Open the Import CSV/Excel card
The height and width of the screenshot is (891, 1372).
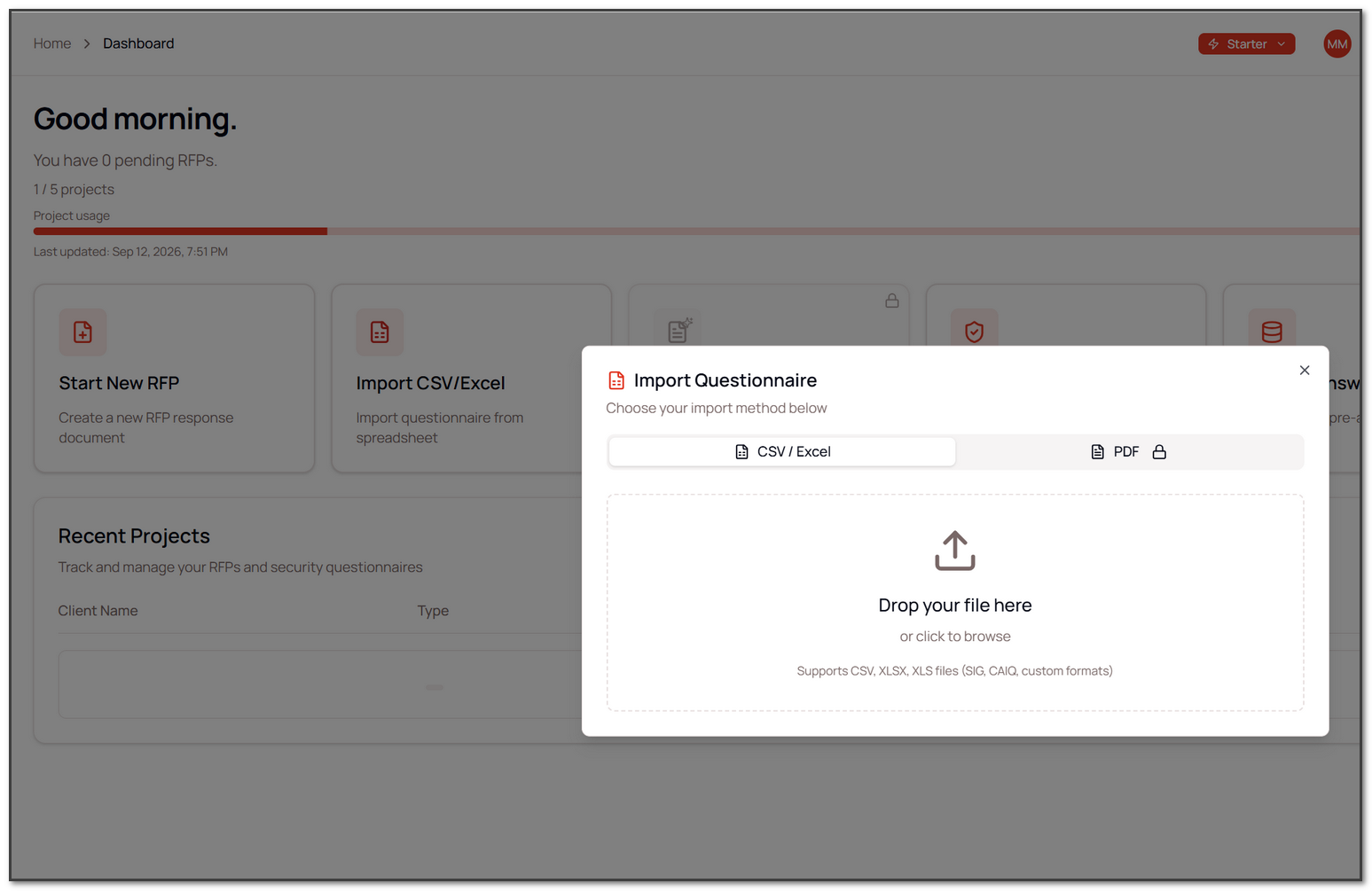(x=471, y=379)
